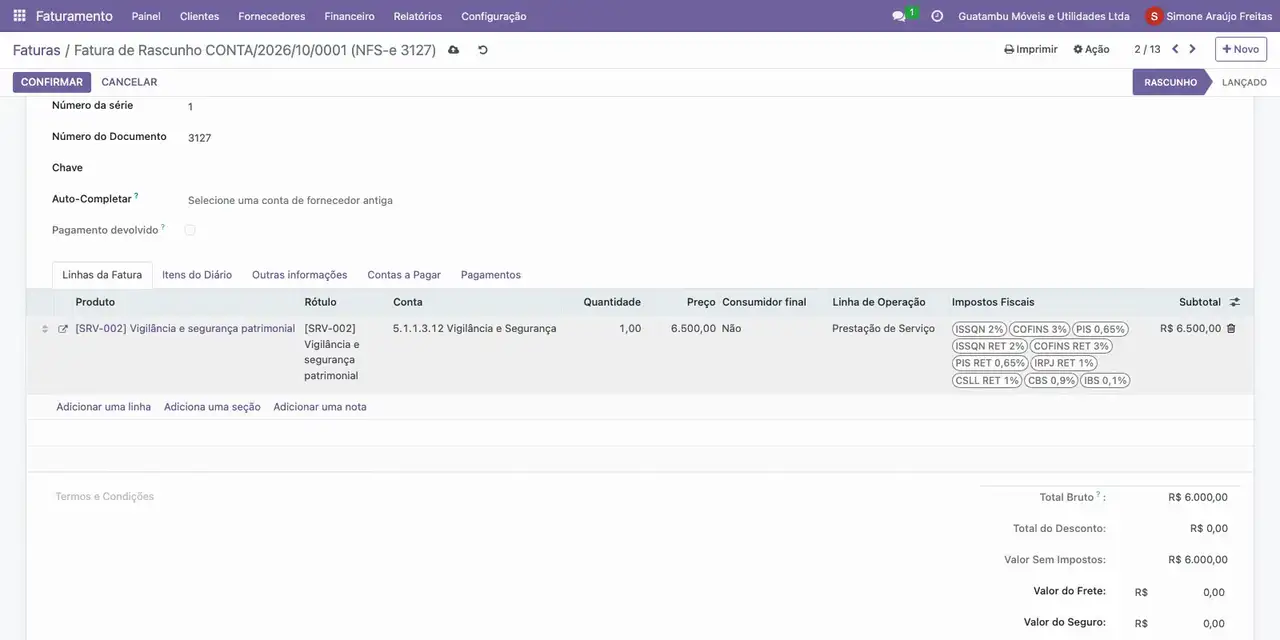Viewport: 1280px width, 640px height.
Task: Open the Fornecedores menu
Action: click(x=272, y=16)
